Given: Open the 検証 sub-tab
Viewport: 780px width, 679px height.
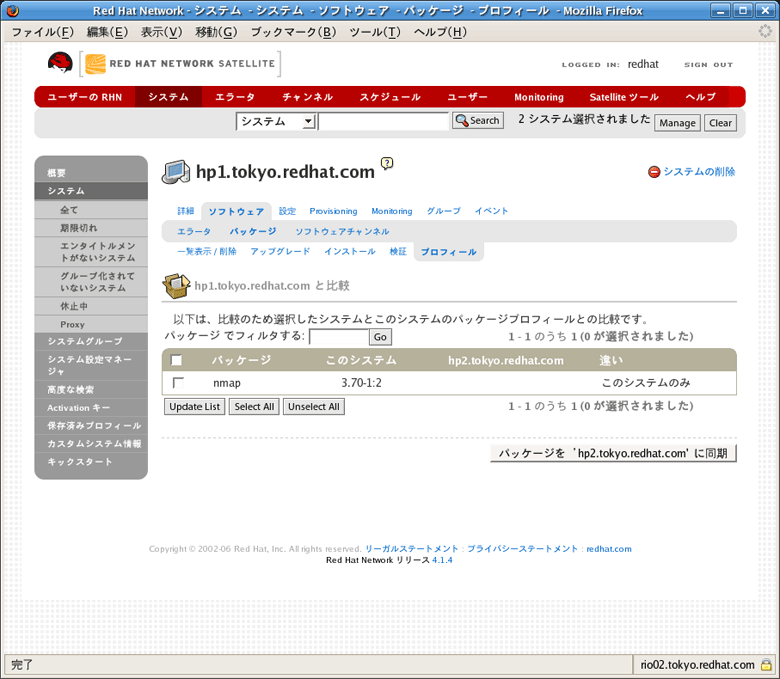Looking at the screenshot, I should (398, 251).
